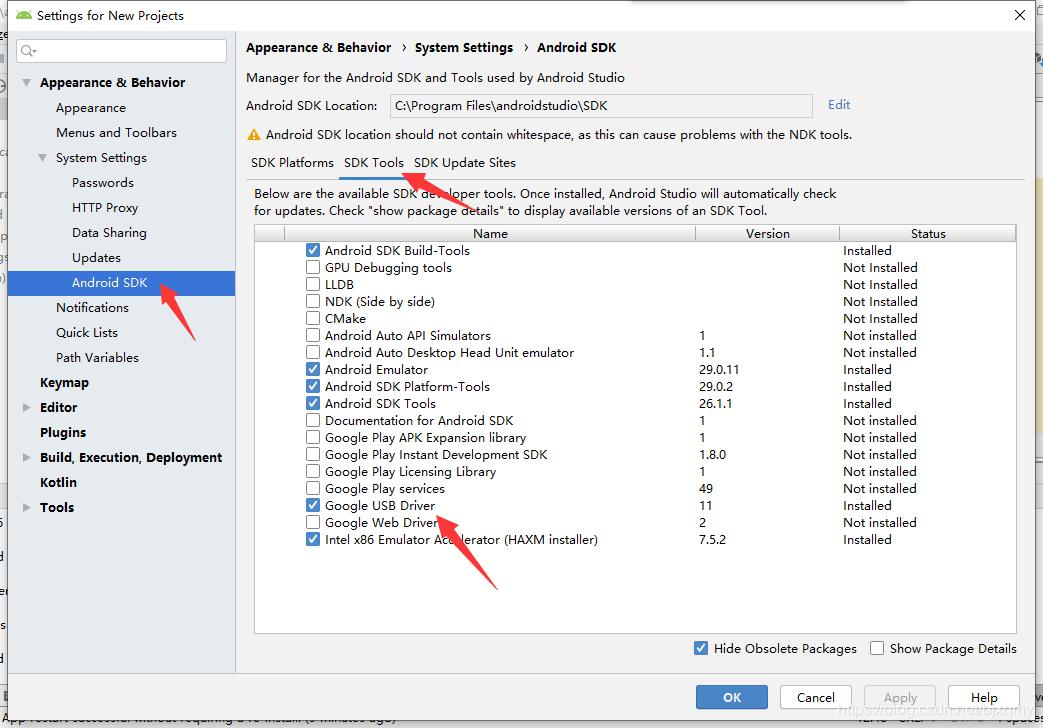Click the Android Studio icon in title bar
The image size is (1043, 728).
(24, 15)
